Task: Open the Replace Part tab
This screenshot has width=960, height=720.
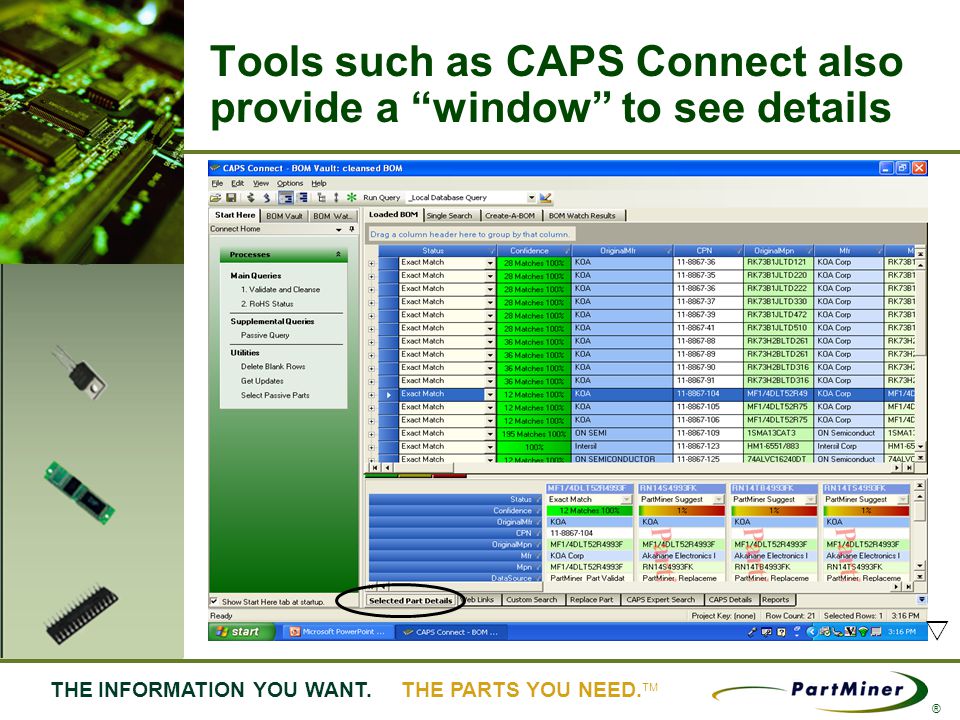Action: click(x=591, y=600)
